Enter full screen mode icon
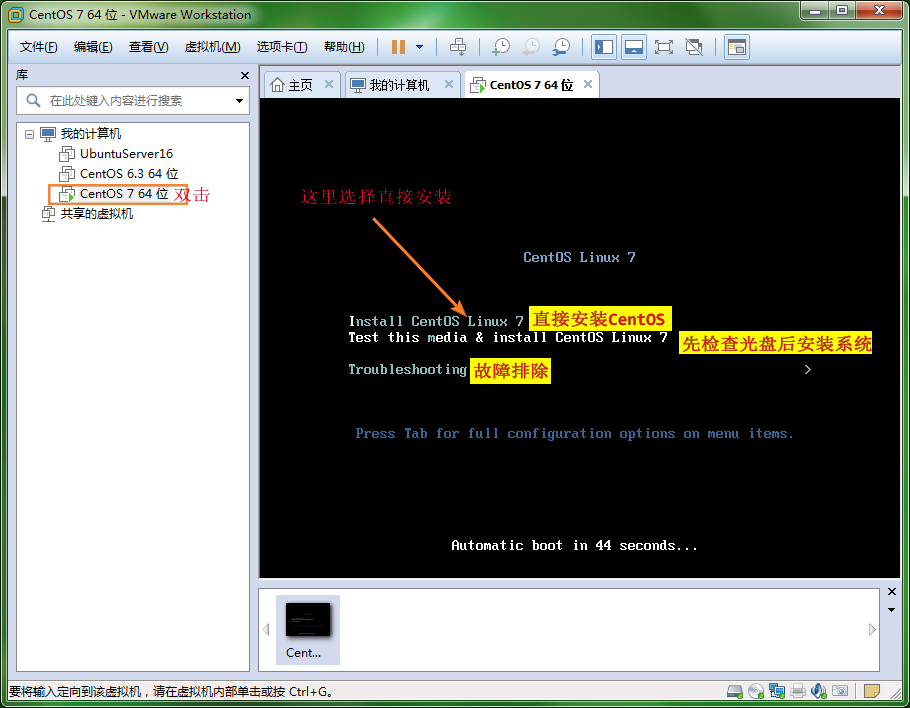Viewport: 910px width, 708px height. pyautogui.click(x=663, y=47)
